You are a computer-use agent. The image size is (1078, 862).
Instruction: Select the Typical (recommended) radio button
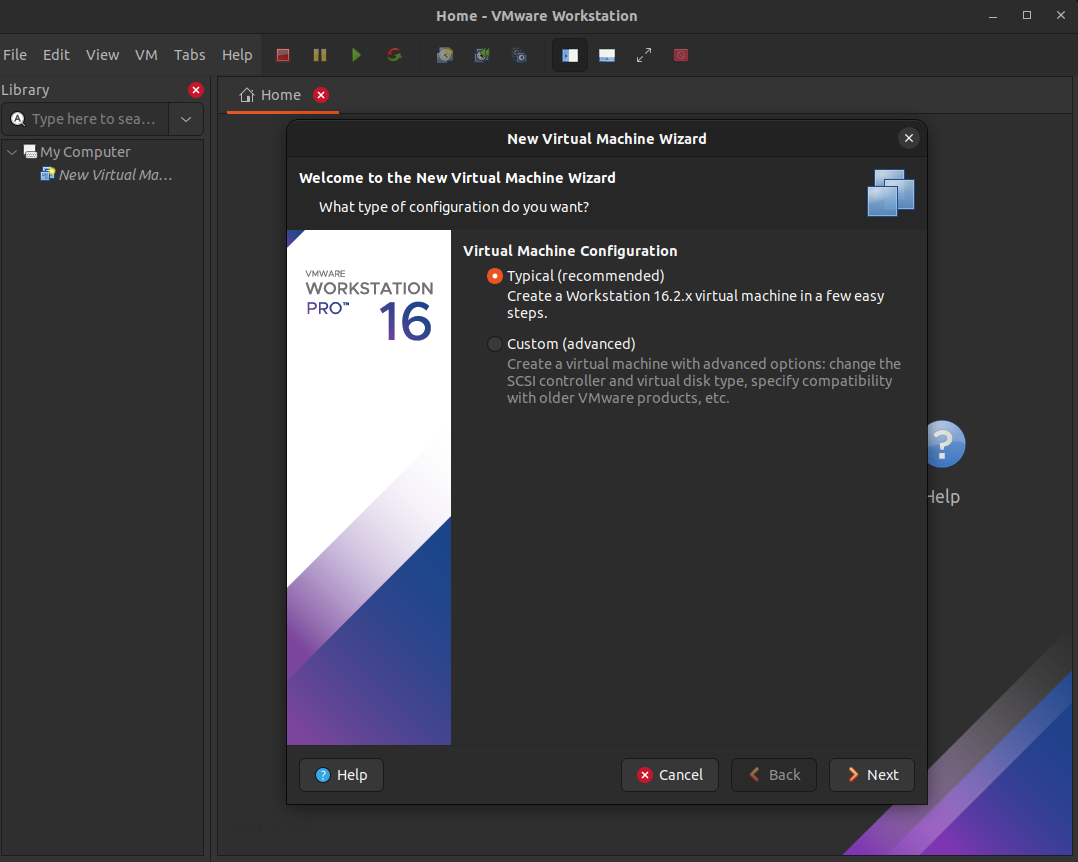point(494,276)
